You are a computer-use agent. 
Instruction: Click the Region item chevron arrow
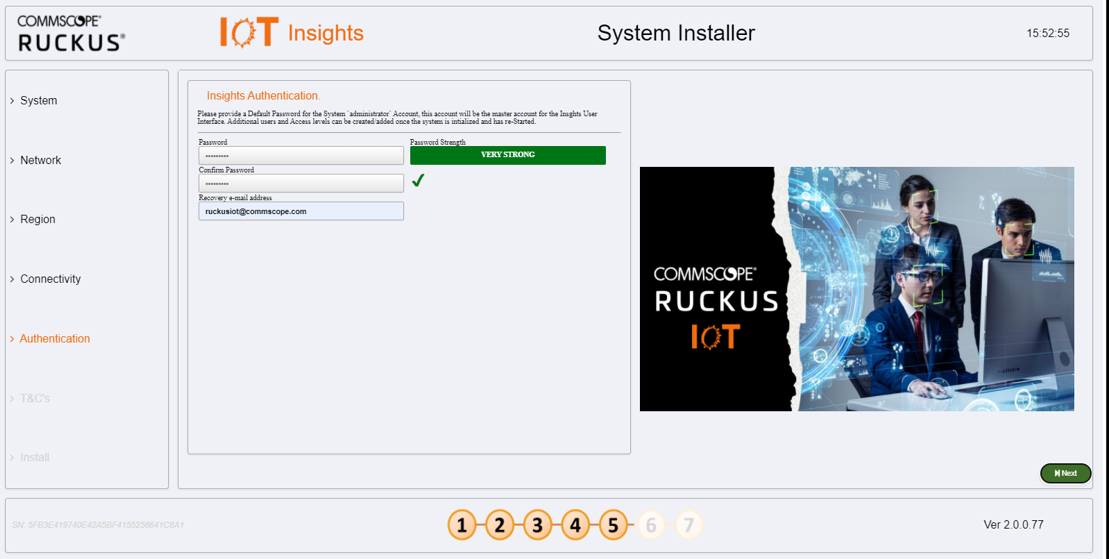pos(12,220)
